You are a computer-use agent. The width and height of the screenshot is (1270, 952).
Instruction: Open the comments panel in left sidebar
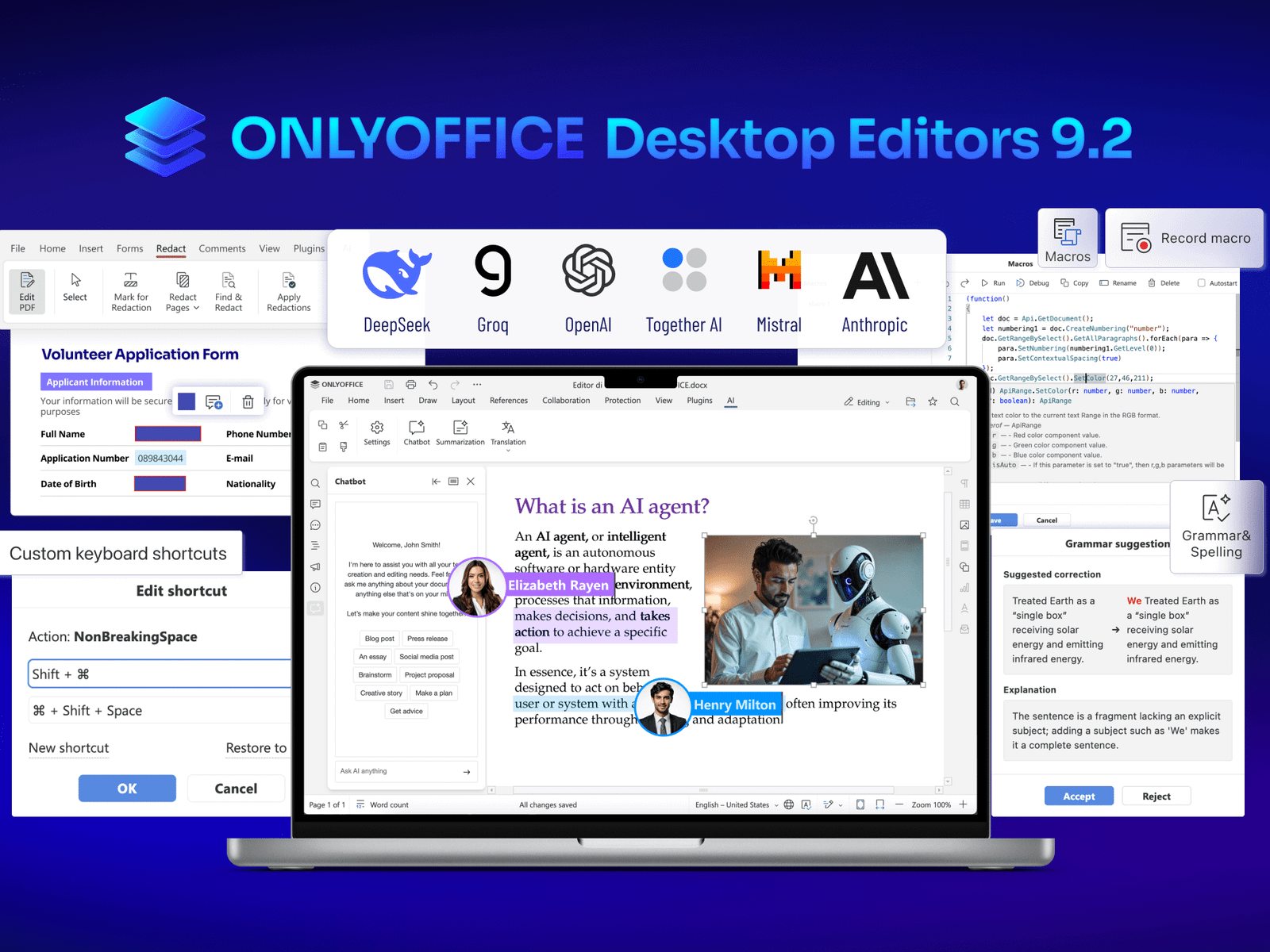(x=315, y=504)
